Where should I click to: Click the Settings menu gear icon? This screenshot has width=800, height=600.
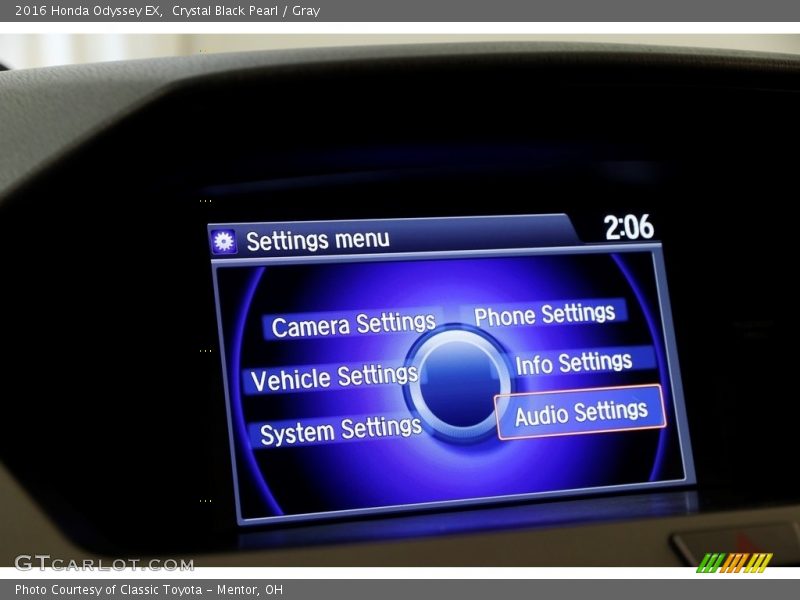click(223, 241)
